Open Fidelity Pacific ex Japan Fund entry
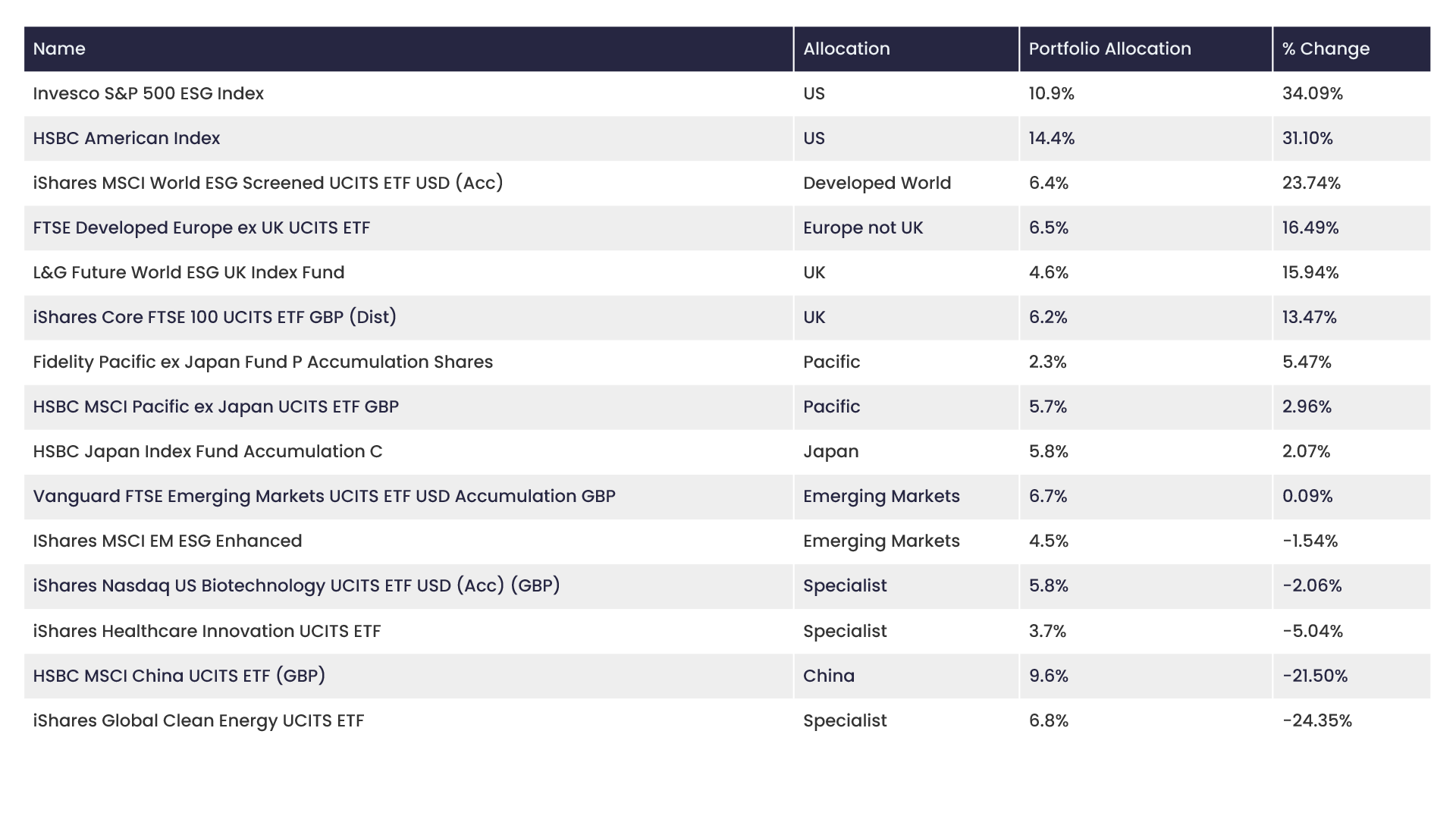 tap(263, 362)
